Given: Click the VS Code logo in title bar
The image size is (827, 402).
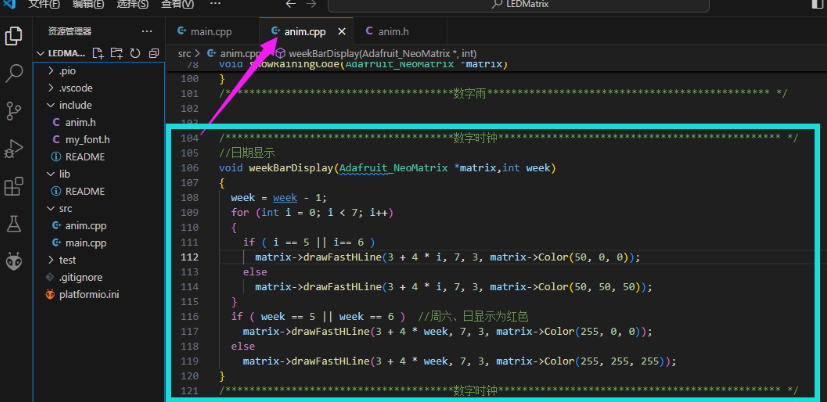Looking at the screenshot, I should coord(9,3).
